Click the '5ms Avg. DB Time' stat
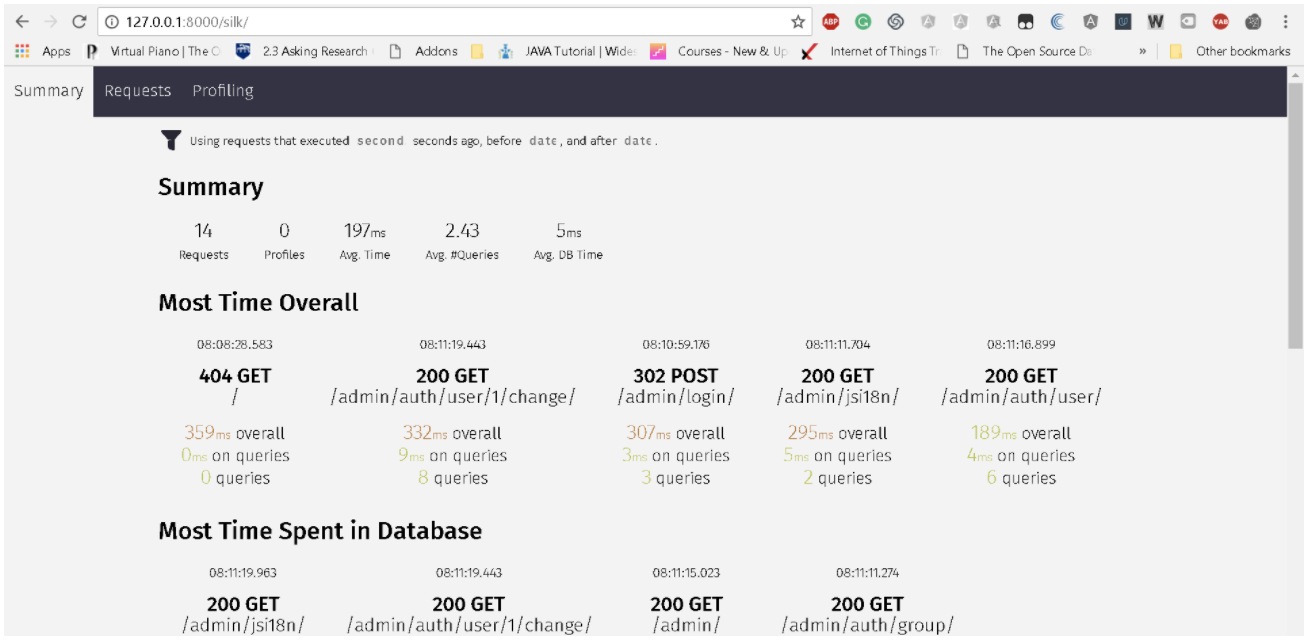Screen dimensions: 1312x644 tap(568, 241)
